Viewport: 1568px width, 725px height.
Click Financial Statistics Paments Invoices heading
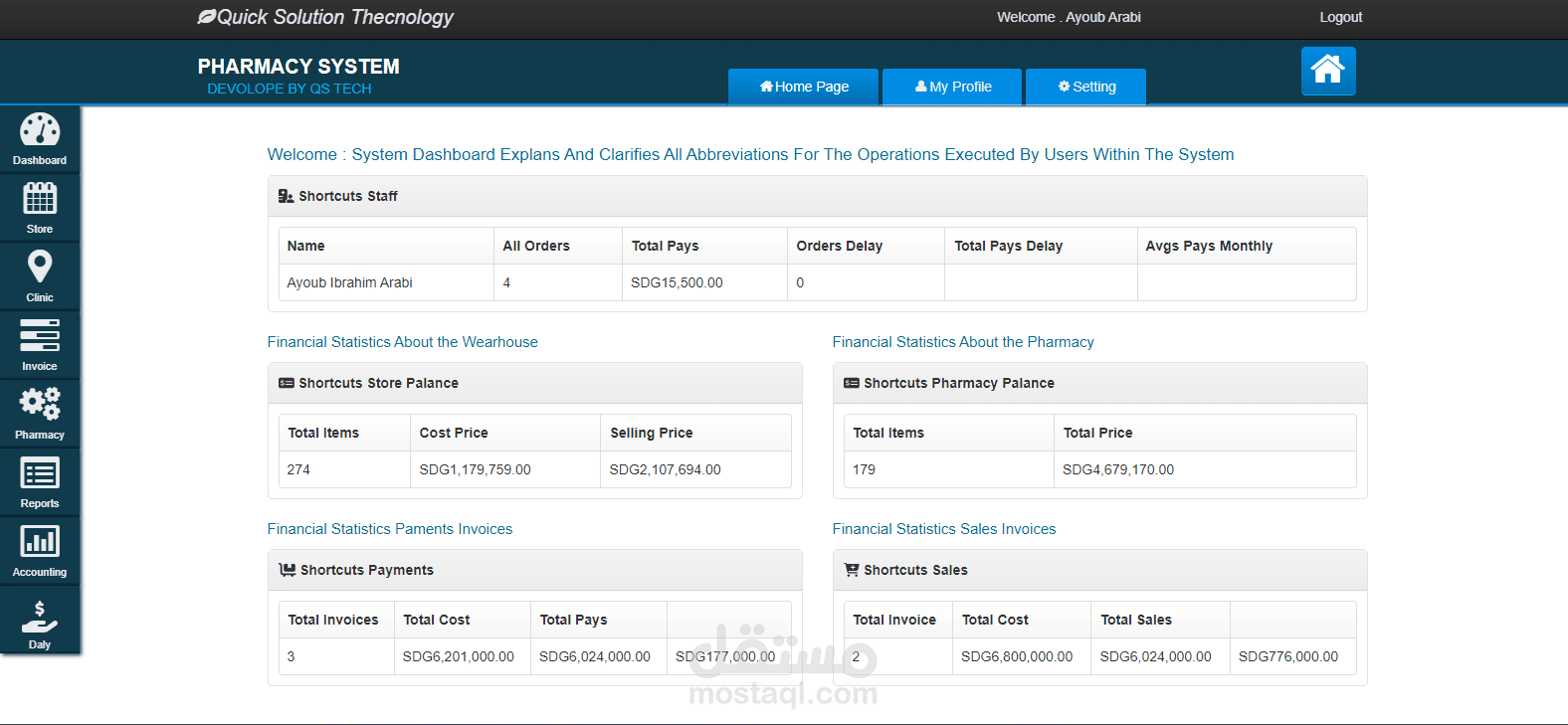(390, 529)
